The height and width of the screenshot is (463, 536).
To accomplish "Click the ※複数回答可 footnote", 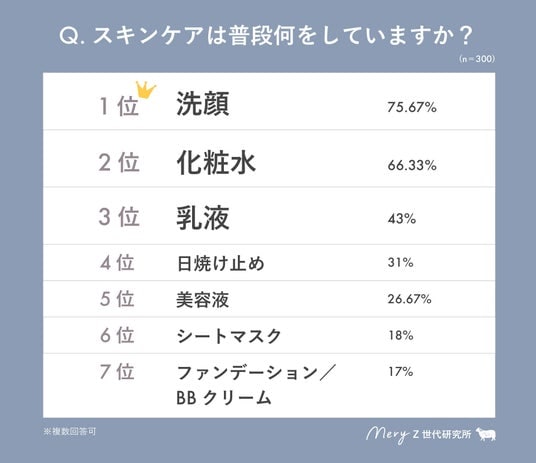I will (x=70, y=432).
